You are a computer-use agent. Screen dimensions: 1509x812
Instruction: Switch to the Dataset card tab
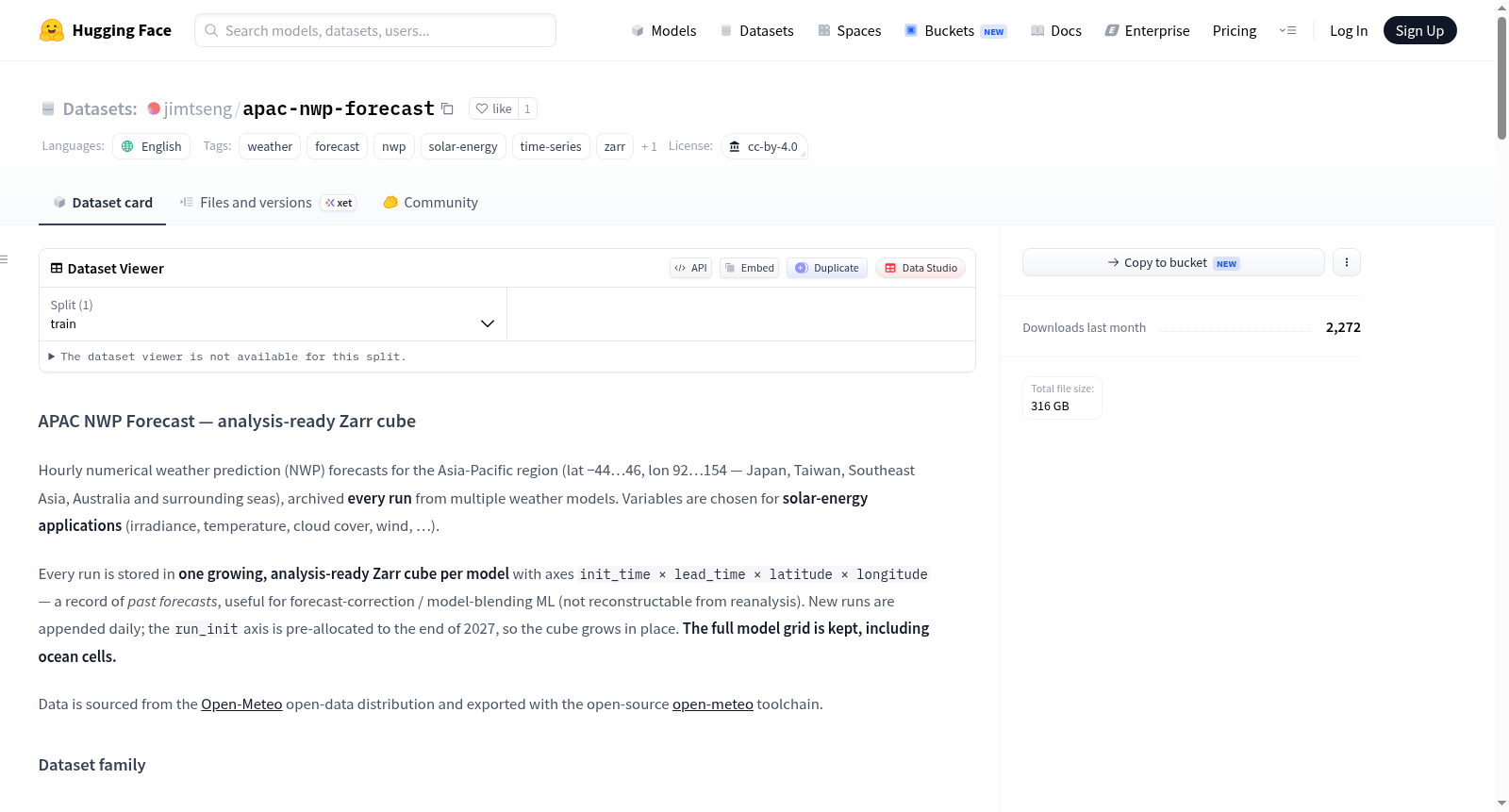click(x=103, y=203)
